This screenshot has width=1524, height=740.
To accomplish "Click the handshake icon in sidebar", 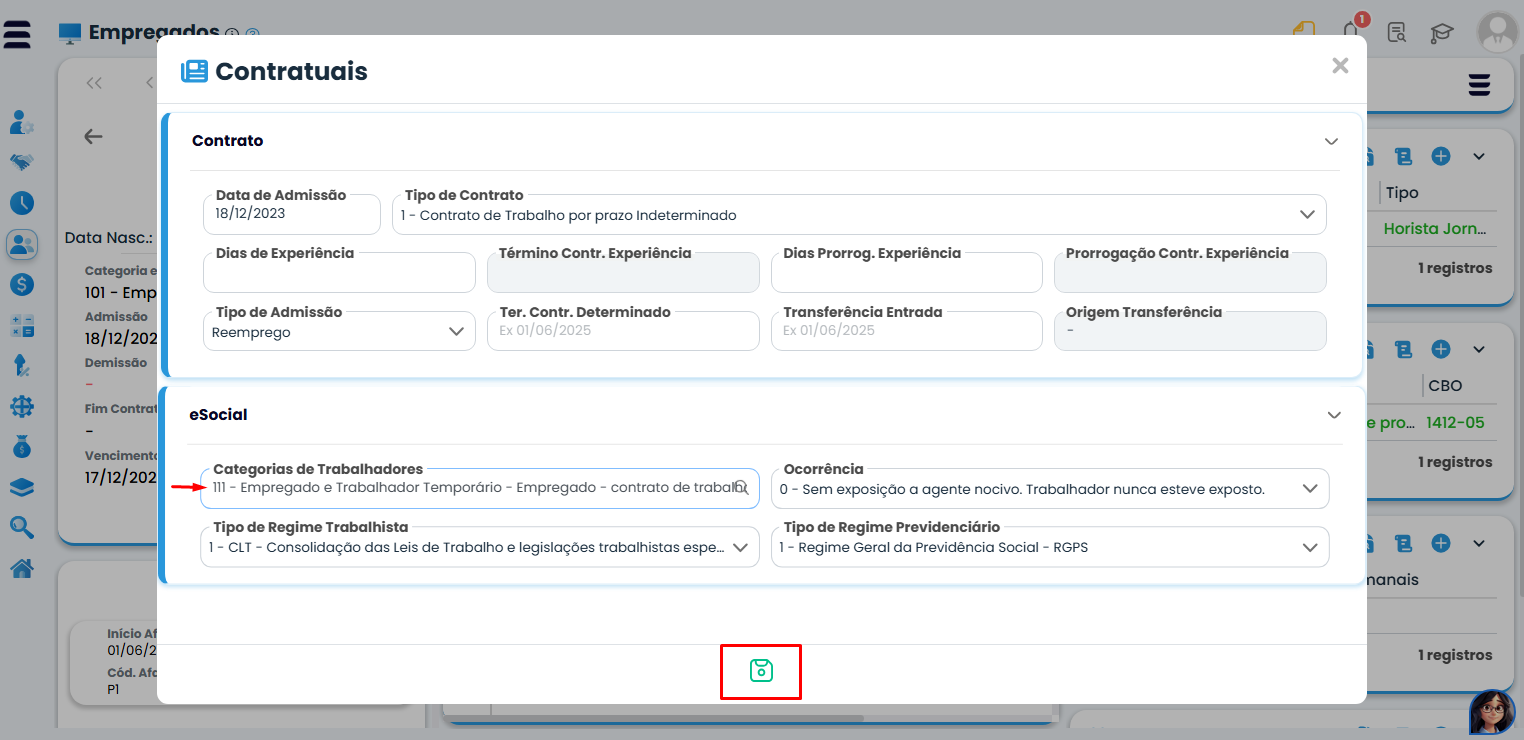I will [22, 162].
